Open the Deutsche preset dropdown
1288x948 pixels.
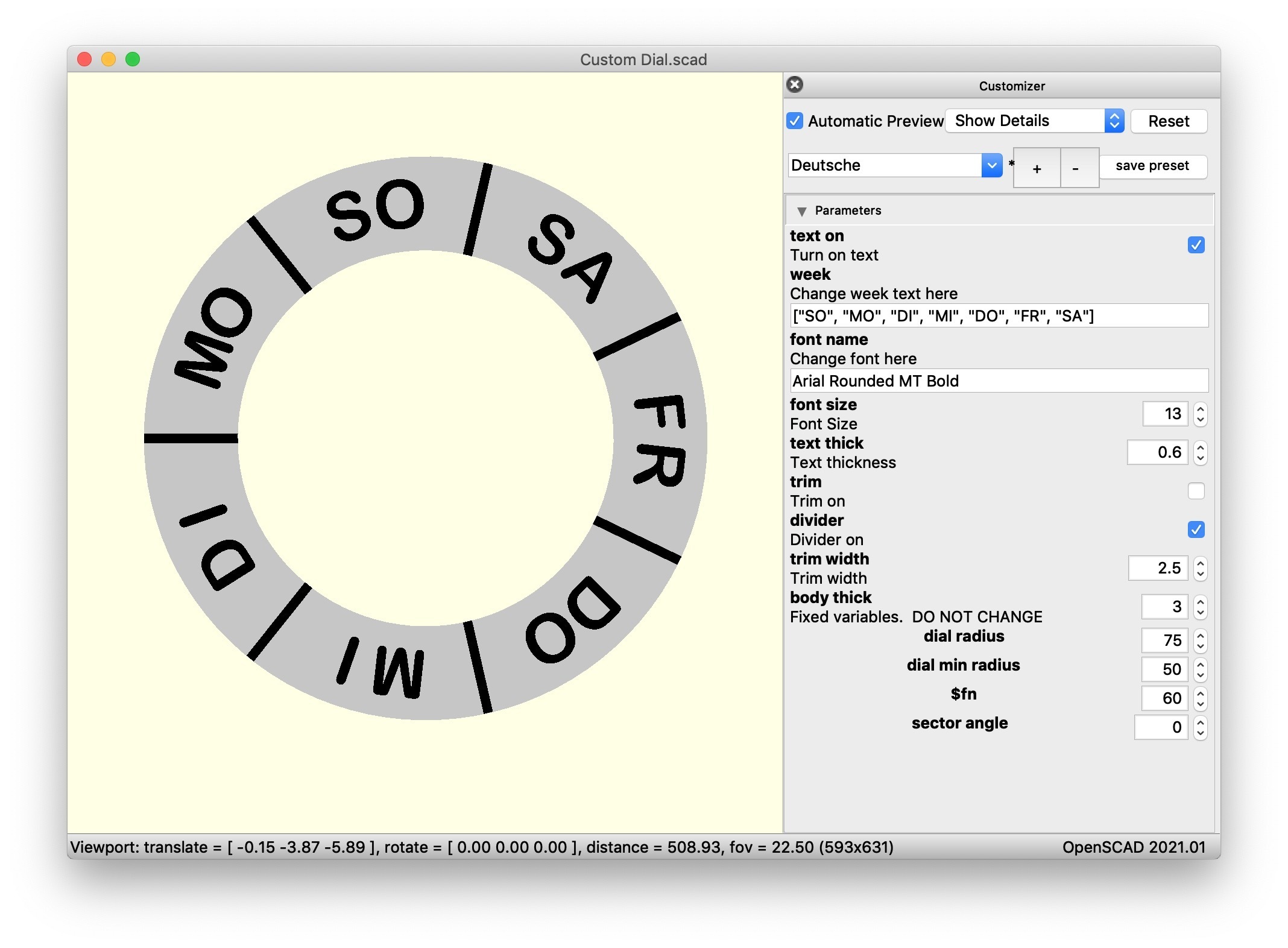click(895, 165)
